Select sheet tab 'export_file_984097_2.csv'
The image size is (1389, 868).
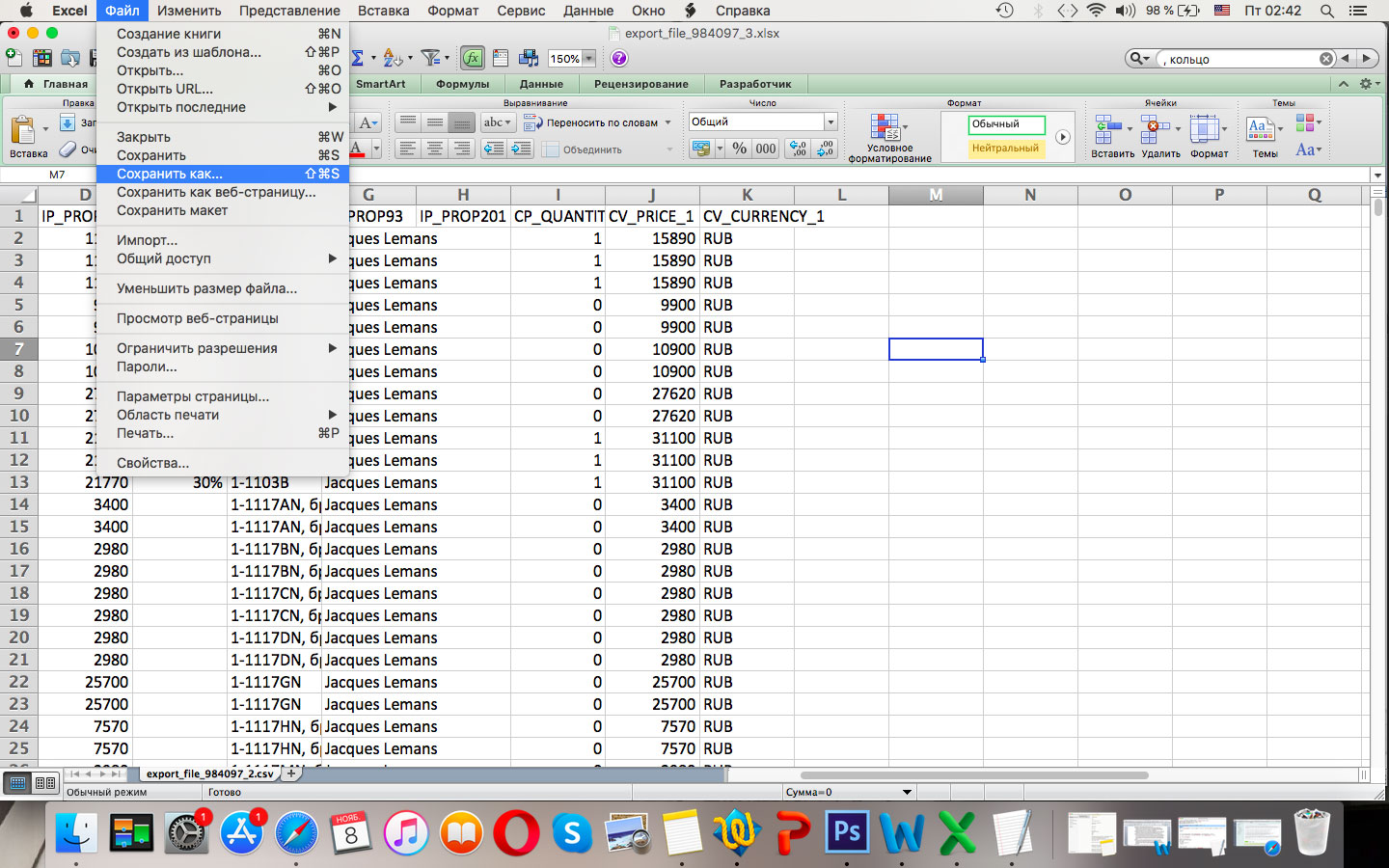[x=209, y=773]
